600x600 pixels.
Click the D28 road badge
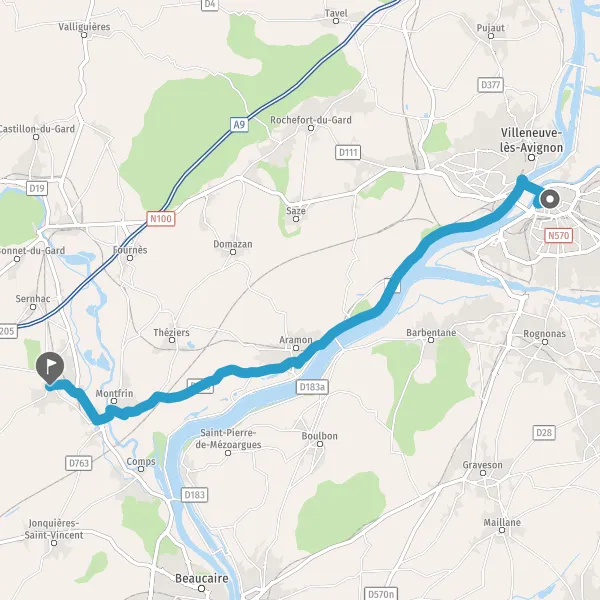click(544, 432)
